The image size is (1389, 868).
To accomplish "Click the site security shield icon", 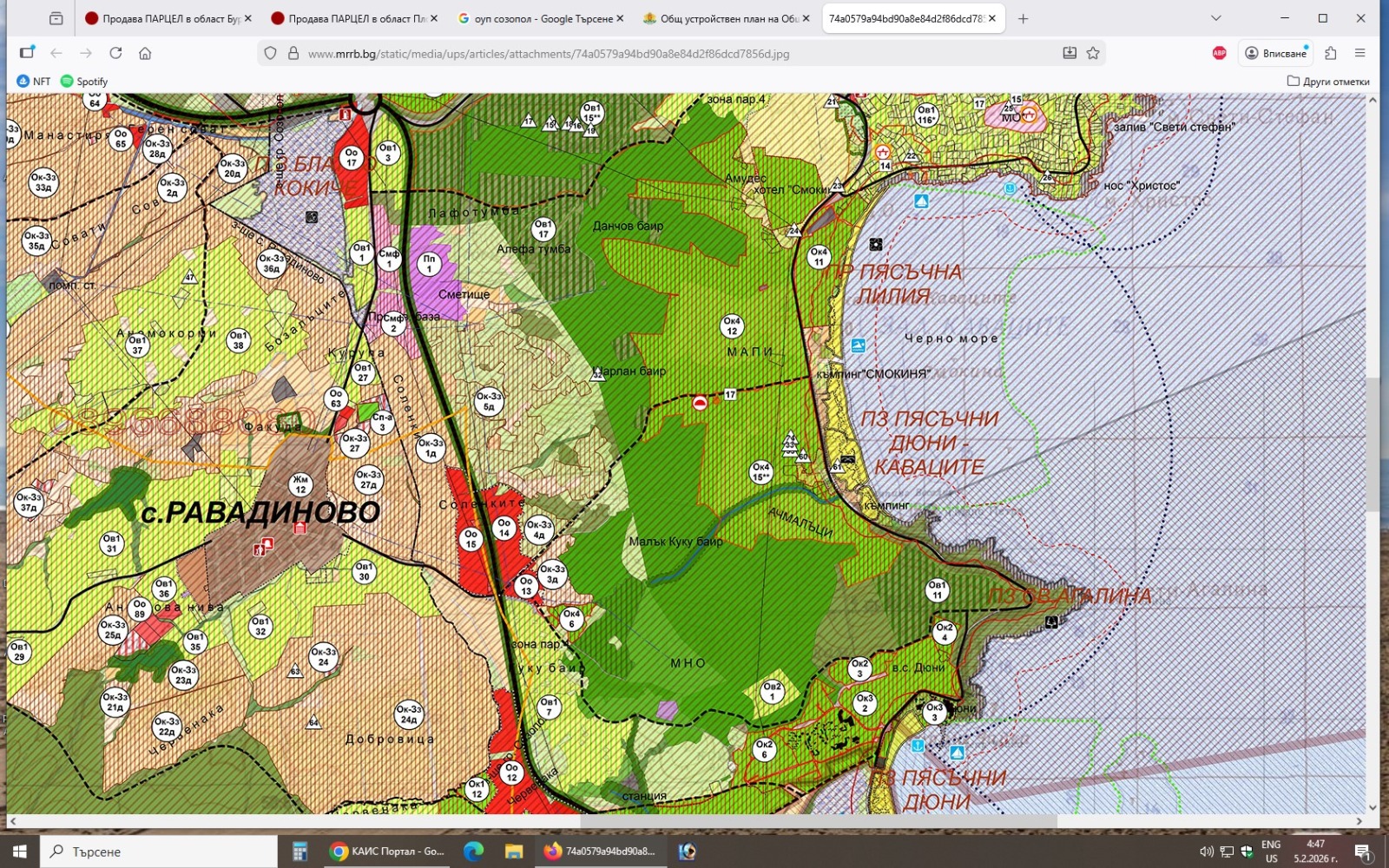I will point(271,53).
